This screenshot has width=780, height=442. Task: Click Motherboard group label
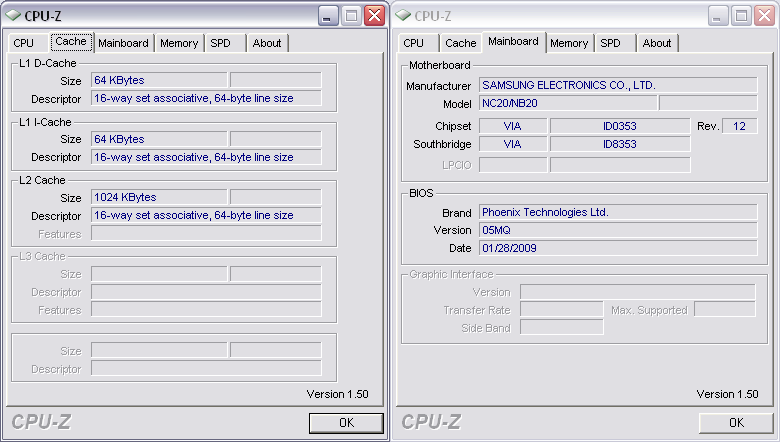(x=440, y=65)
